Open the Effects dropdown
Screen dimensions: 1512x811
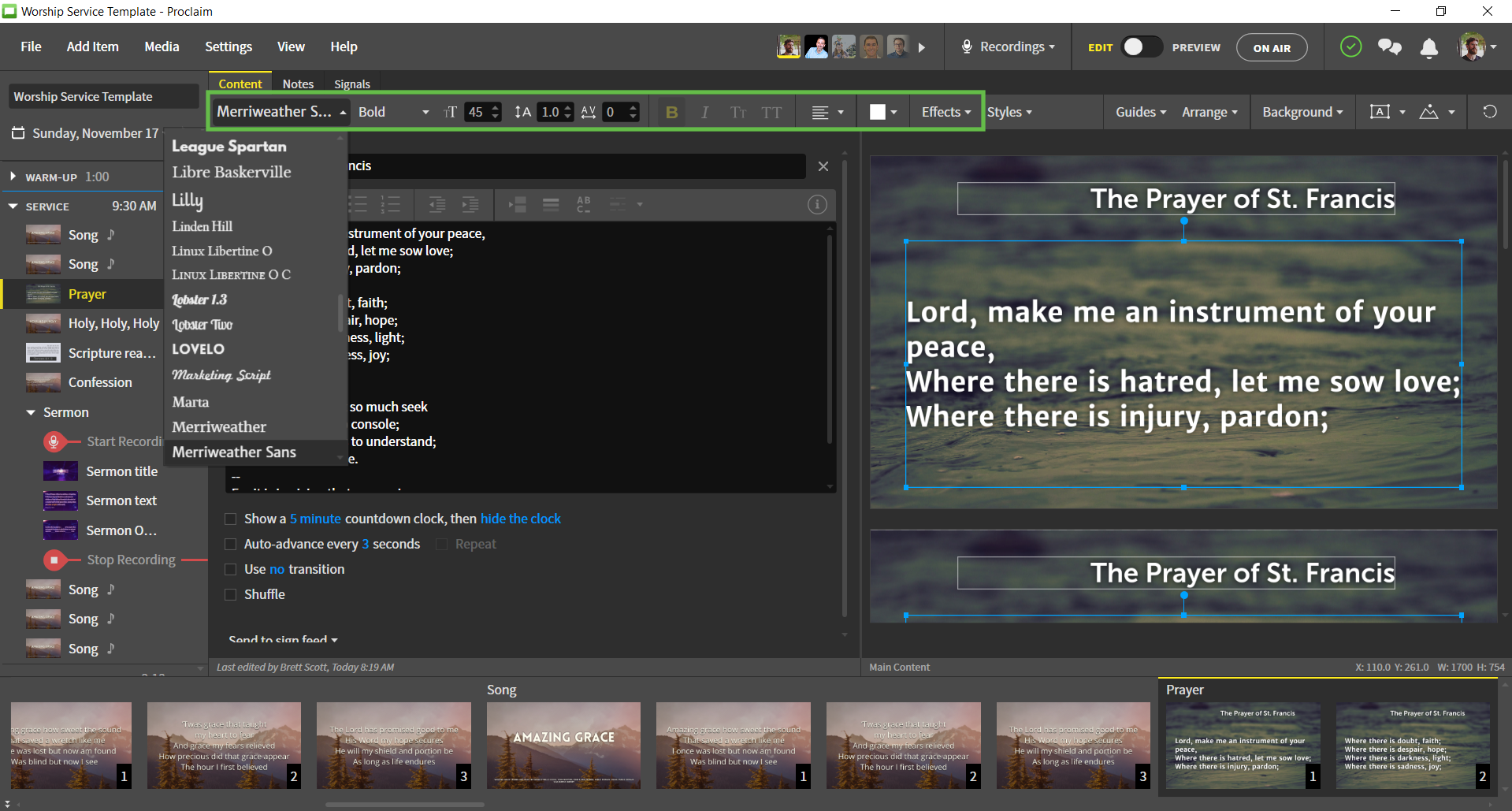tap(945, 112)
